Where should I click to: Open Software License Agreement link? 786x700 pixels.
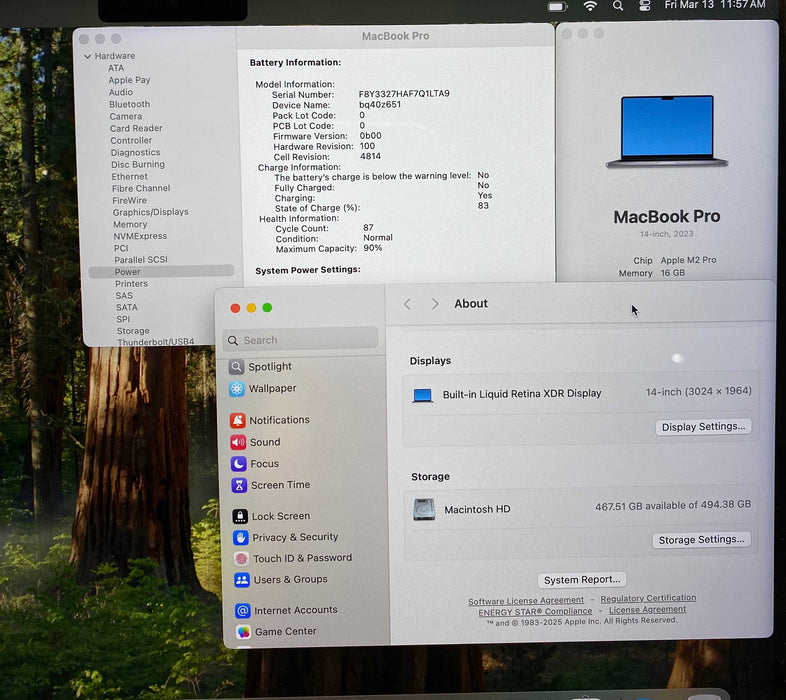pos(526,600)
